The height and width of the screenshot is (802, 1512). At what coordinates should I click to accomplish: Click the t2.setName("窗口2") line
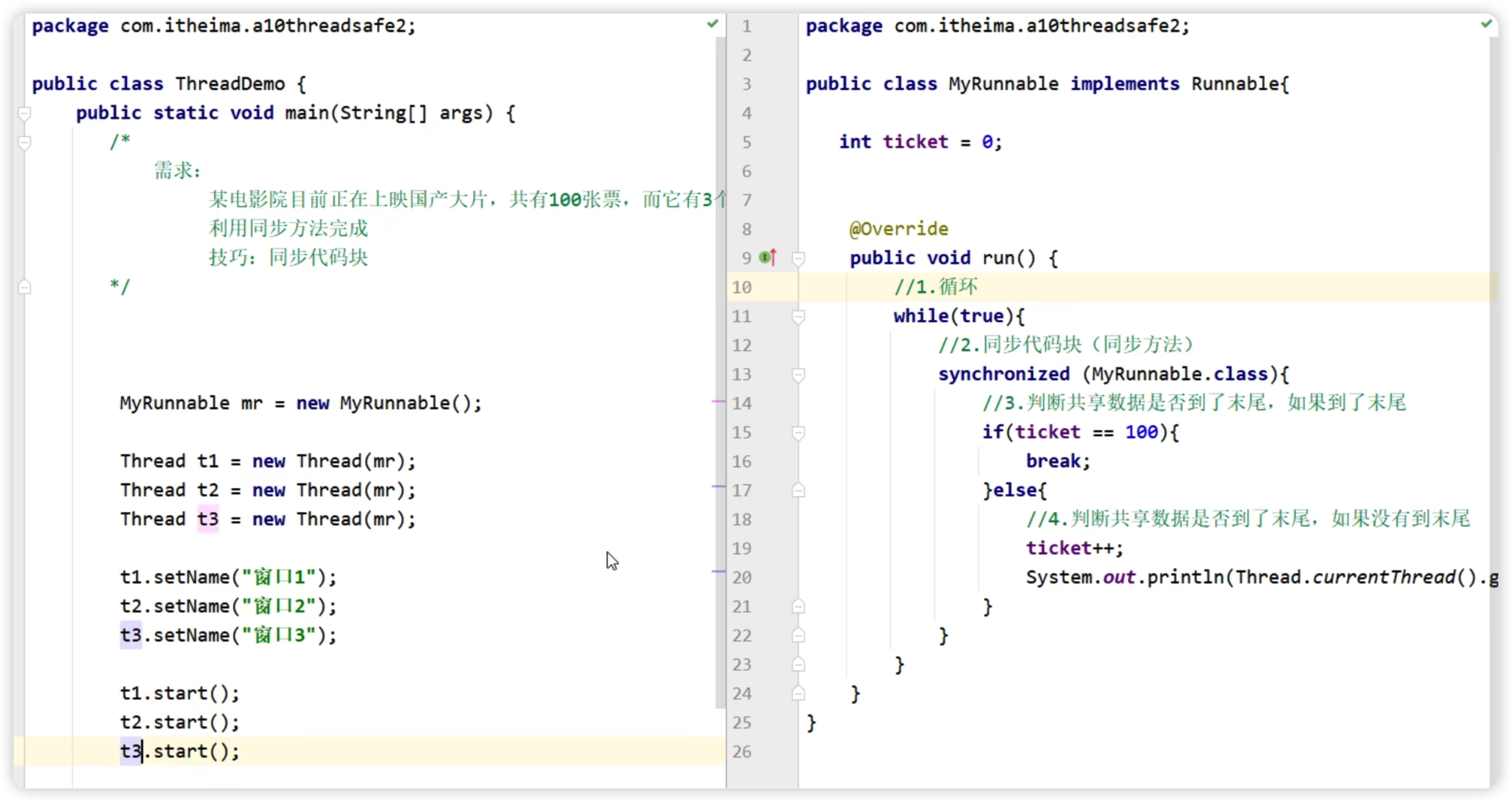[228, 606]
